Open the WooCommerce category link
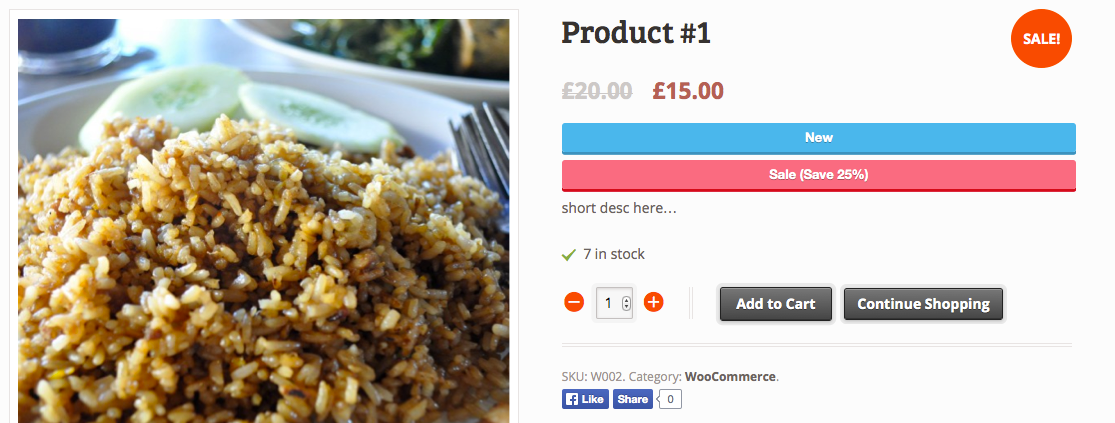This screenshot has width=1115, height=423. tap(730, 377)
